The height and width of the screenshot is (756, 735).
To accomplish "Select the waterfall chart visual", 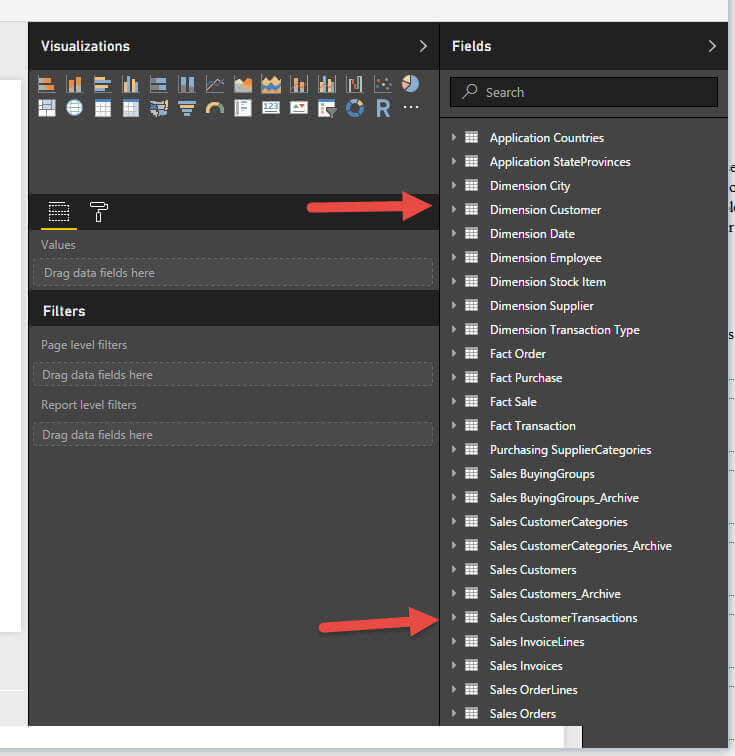I will coord(354,84).
